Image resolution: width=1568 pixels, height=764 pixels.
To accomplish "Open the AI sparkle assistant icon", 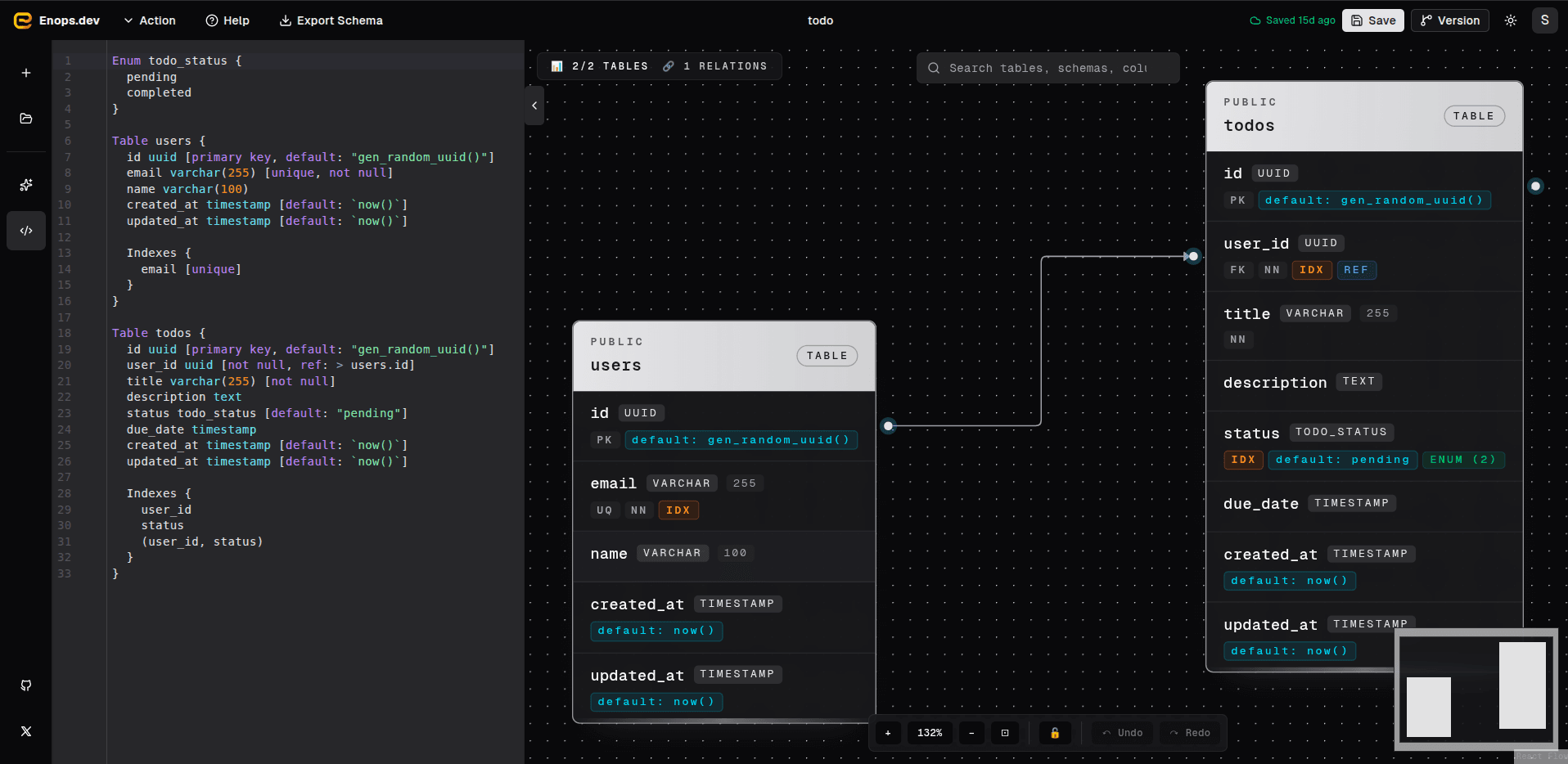I will tap(26, 185).
